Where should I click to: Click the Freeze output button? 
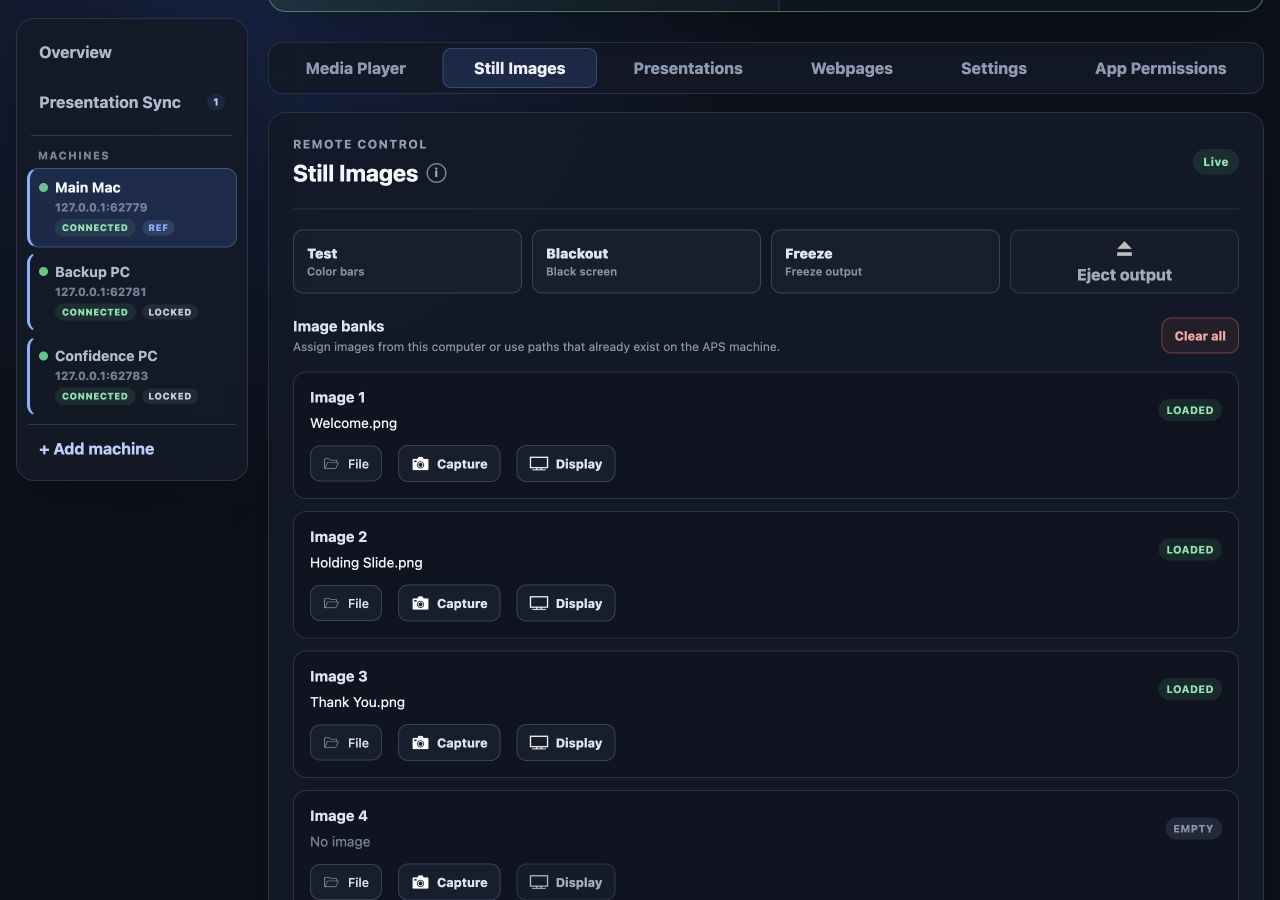(885, 262)
